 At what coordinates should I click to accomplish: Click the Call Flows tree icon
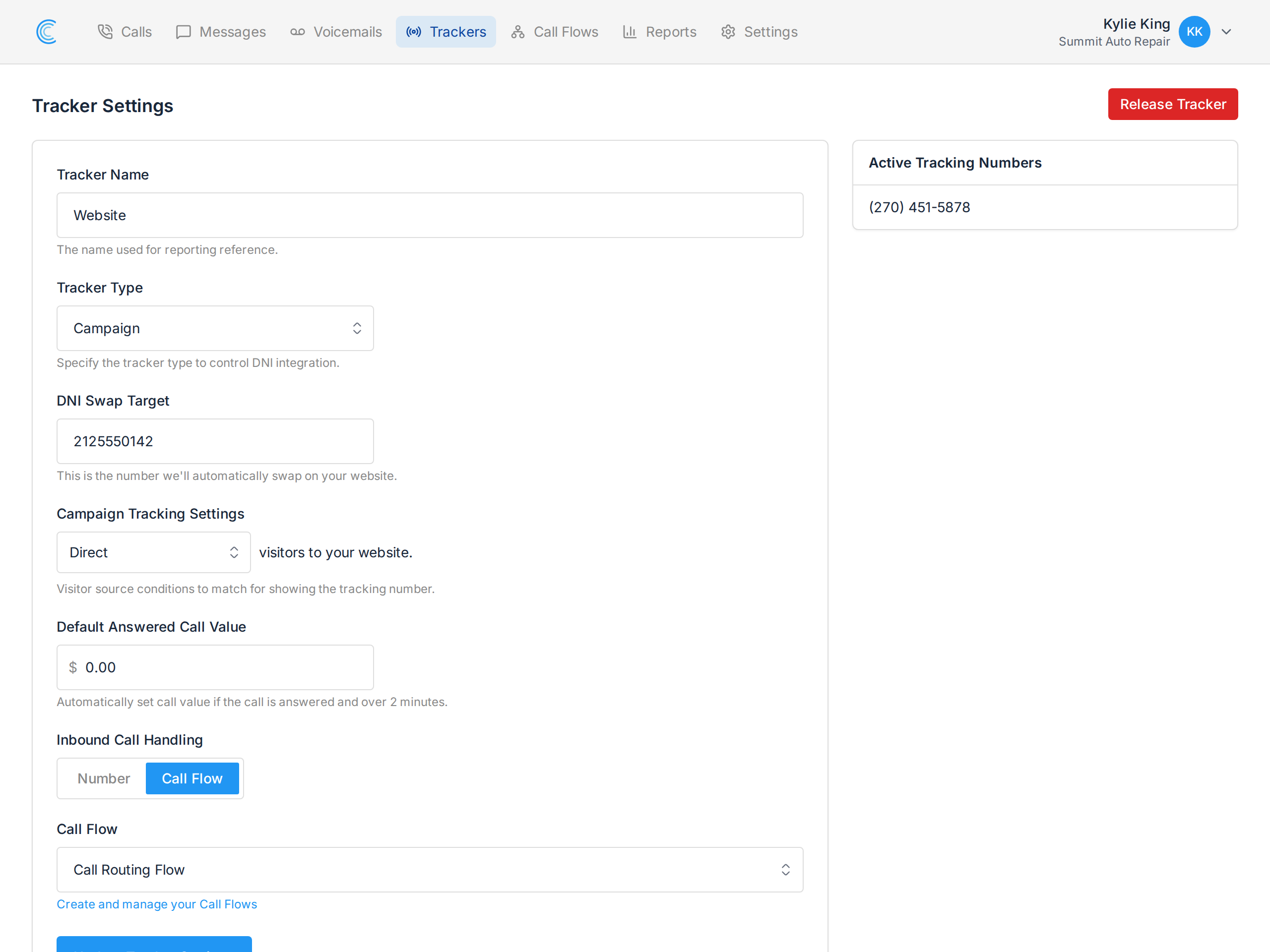click(x=518, y=32)
